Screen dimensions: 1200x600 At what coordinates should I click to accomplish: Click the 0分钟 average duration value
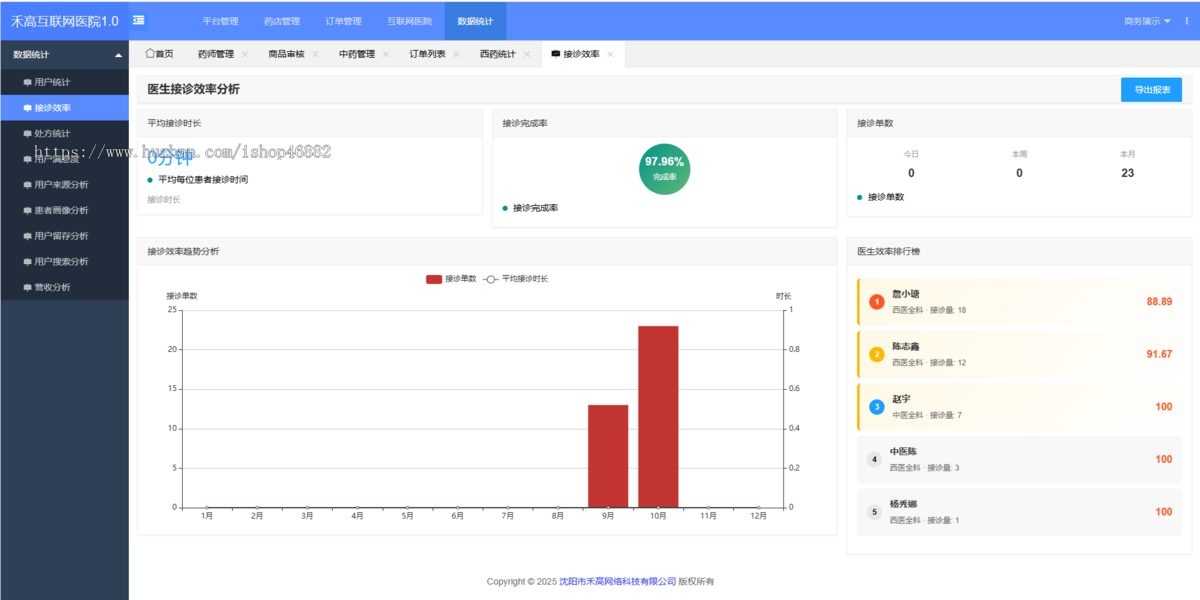170,157
